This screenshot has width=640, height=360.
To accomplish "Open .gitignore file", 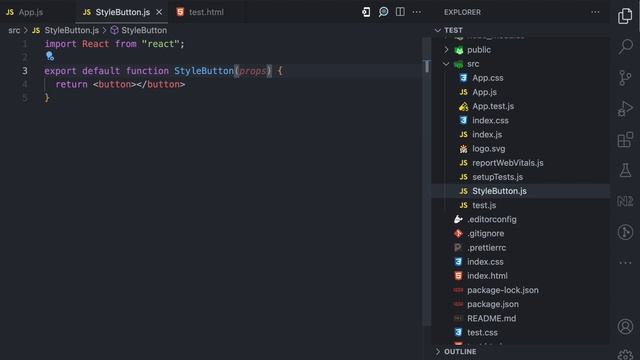I will 485,233.
